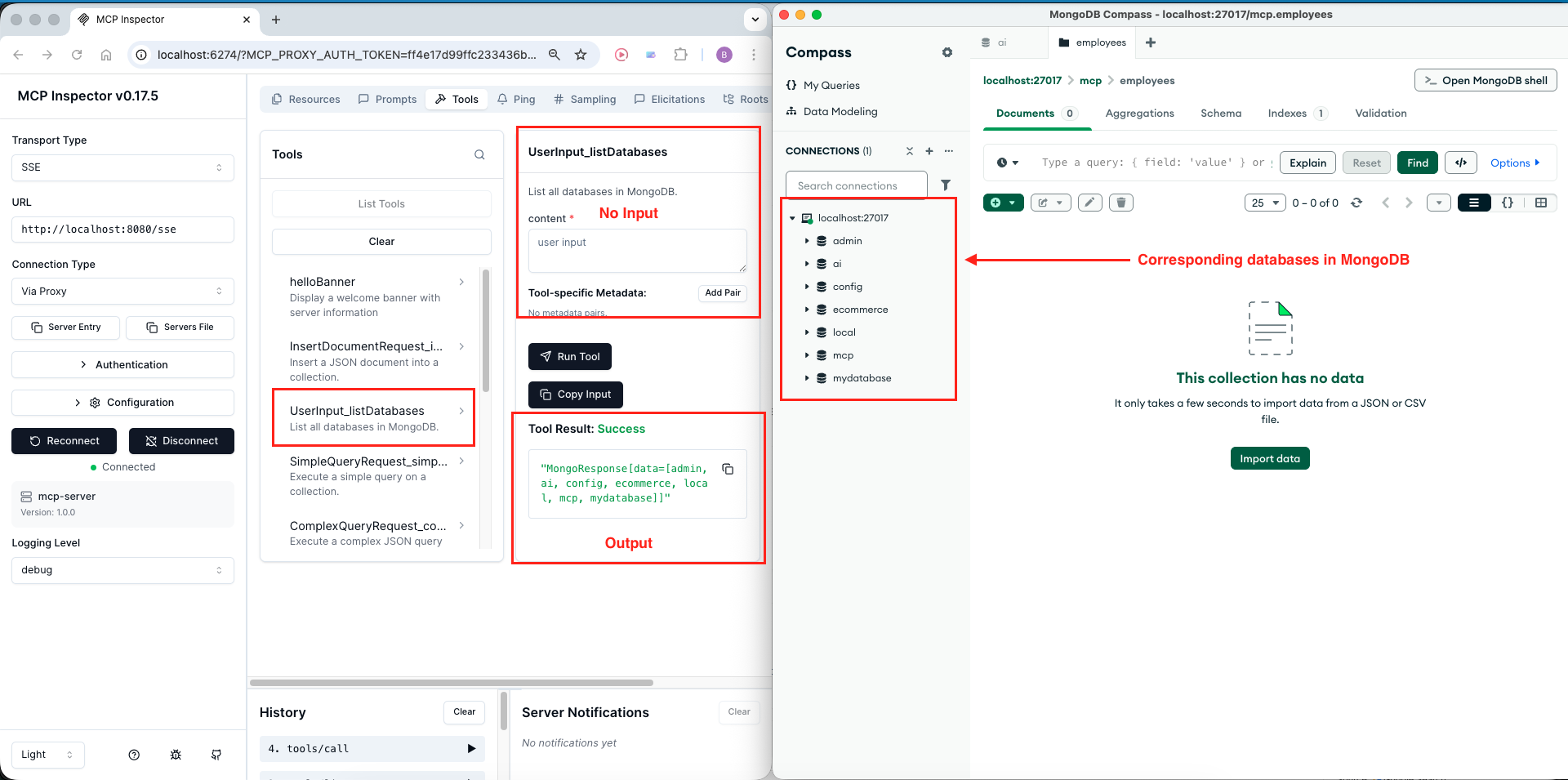Expand the ecommerce database tree node
The width and height of the screenshot is (1568, 780).
[x=807, y=310]
